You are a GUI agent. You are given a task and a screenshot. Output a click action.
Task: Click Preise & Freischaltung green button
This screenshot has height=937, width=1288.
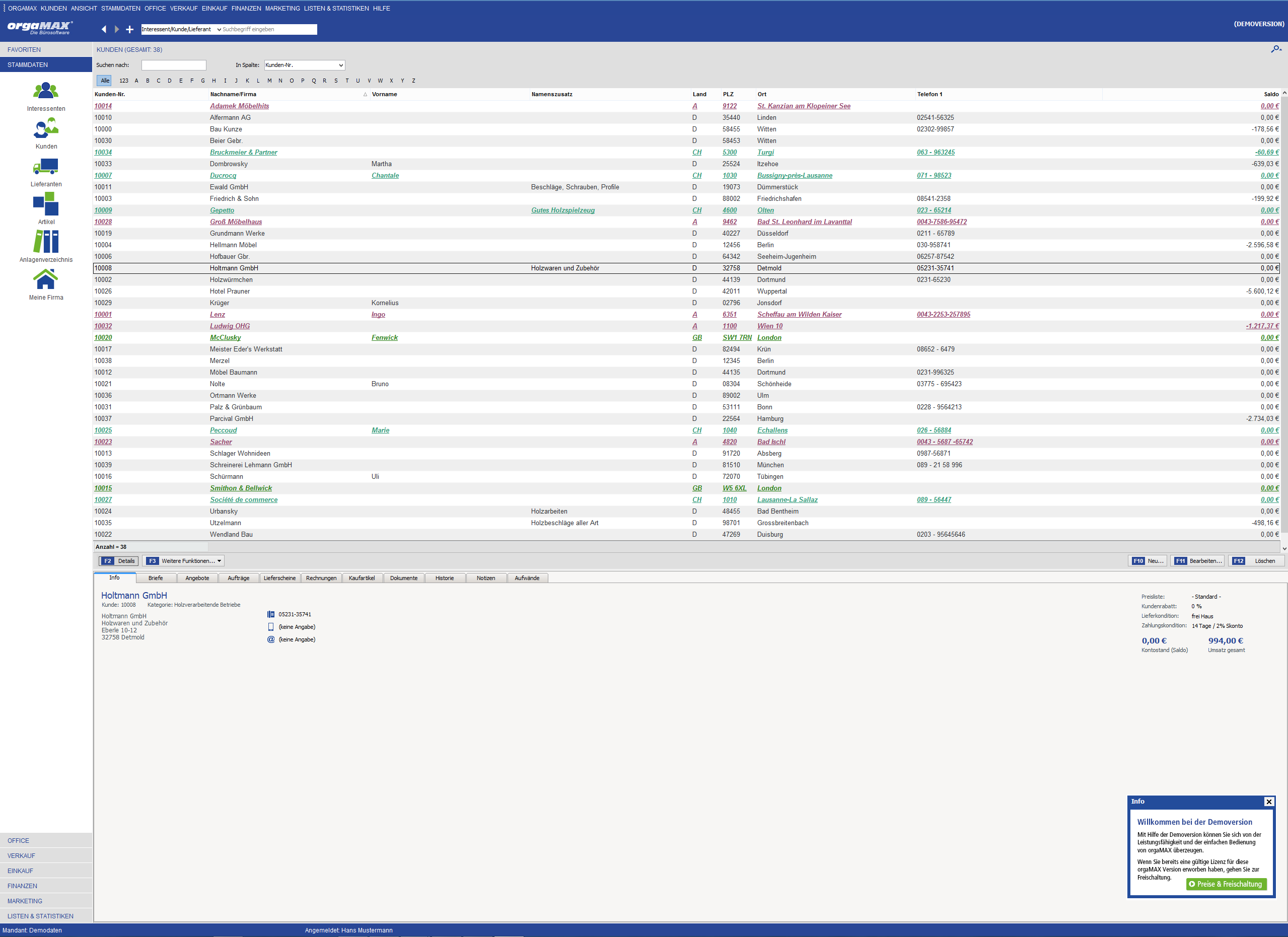coord(1226,884)
